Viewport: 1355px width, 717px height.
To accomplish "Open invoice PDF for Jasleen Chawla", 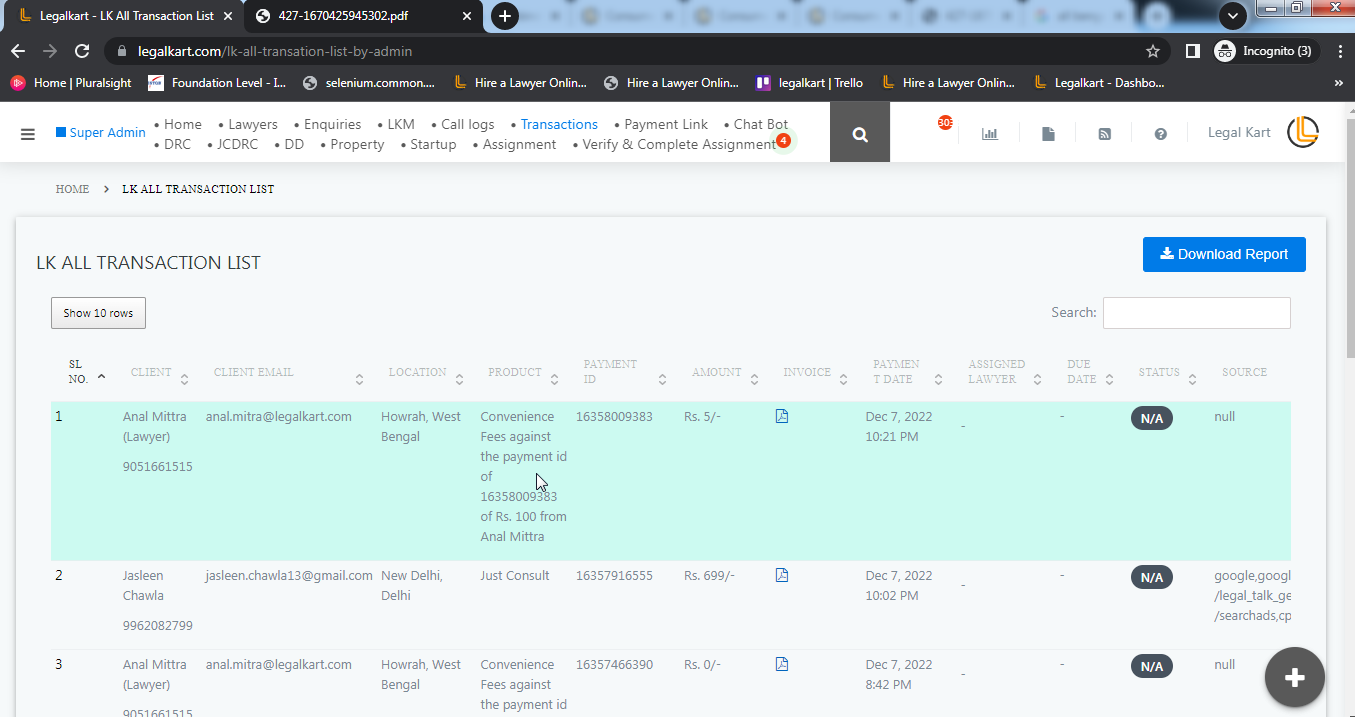I will click(x=782, y=575).
